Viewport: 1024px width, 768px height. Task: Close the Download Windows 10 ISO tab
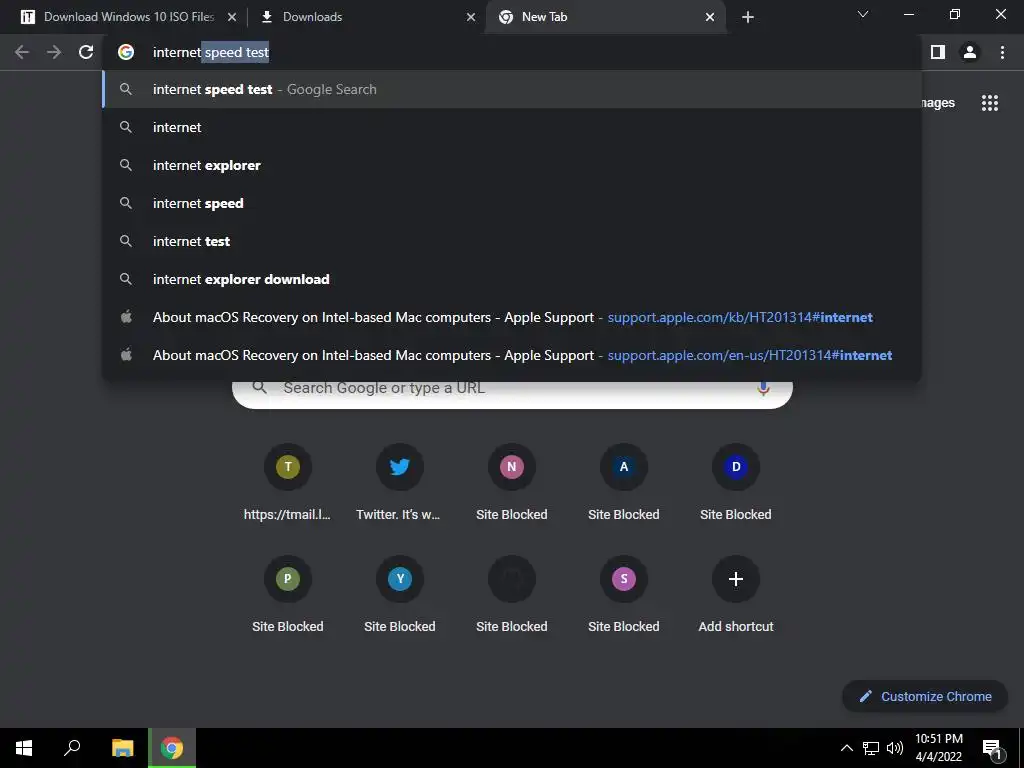[x=232, y=17]
